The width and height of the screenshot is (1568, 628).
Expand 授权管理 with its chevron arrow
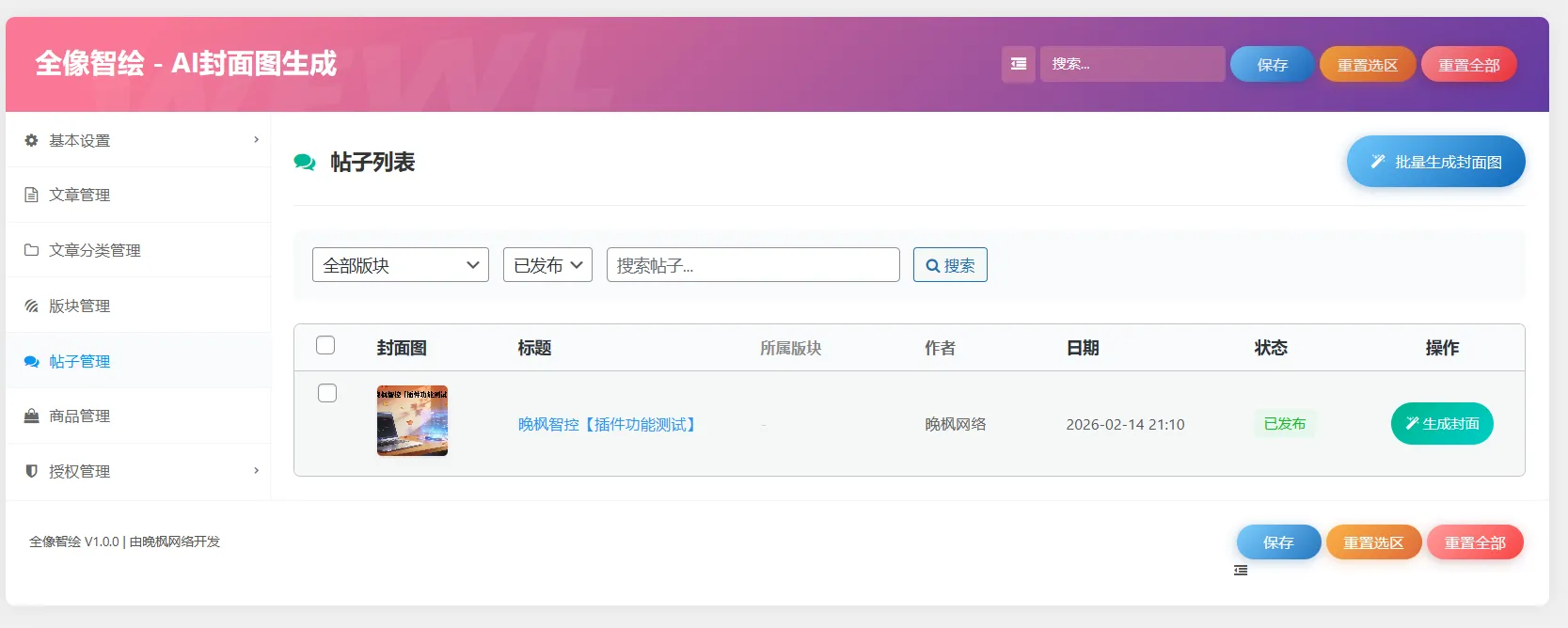point(256,470)
